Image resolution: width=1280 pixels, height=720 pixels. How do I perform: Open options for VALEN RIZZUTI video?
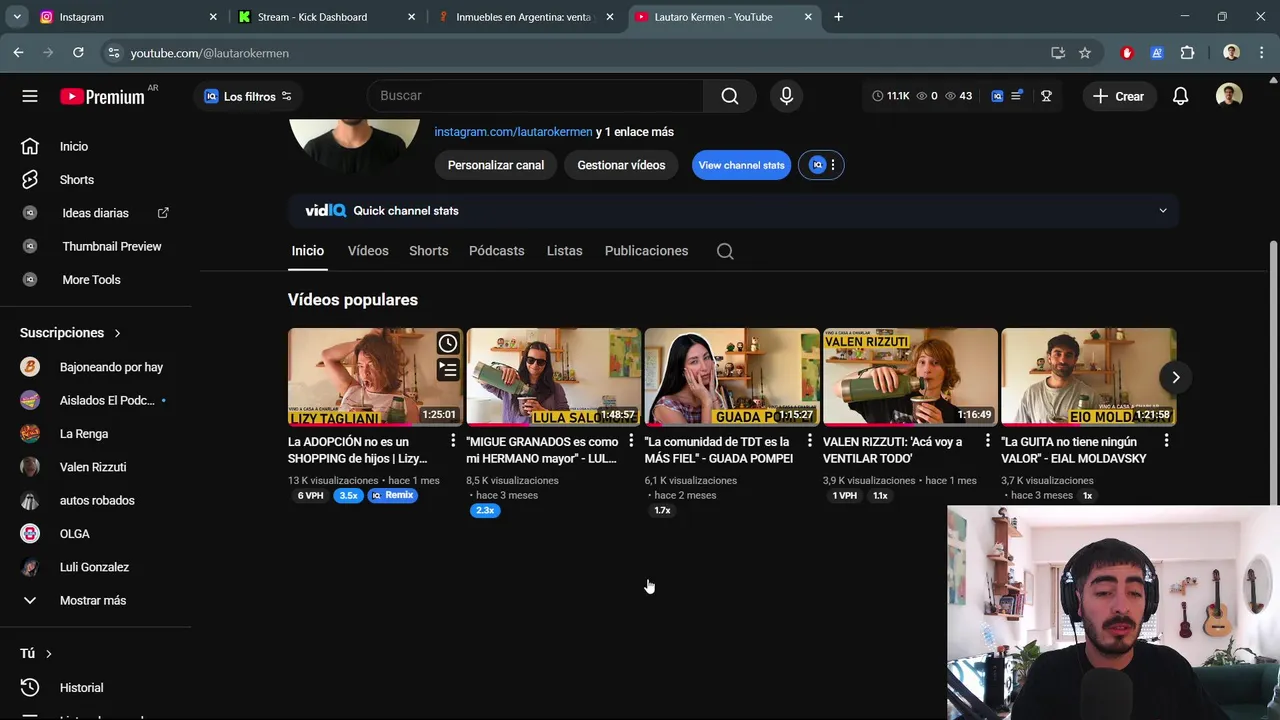988,441
